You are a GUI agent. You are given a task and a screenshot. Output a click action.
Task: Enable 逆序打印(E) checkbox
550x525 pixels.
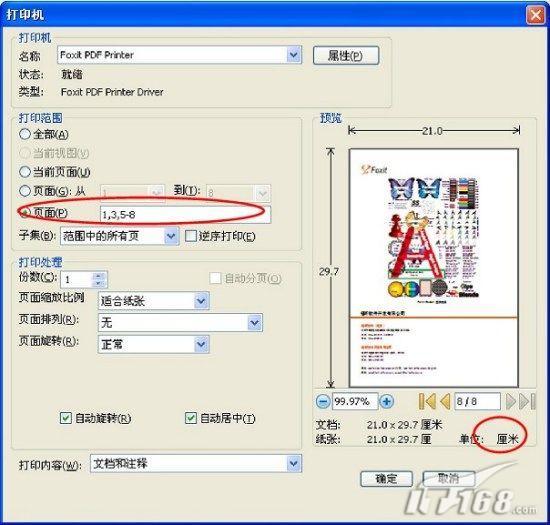(x=190, y=236)
